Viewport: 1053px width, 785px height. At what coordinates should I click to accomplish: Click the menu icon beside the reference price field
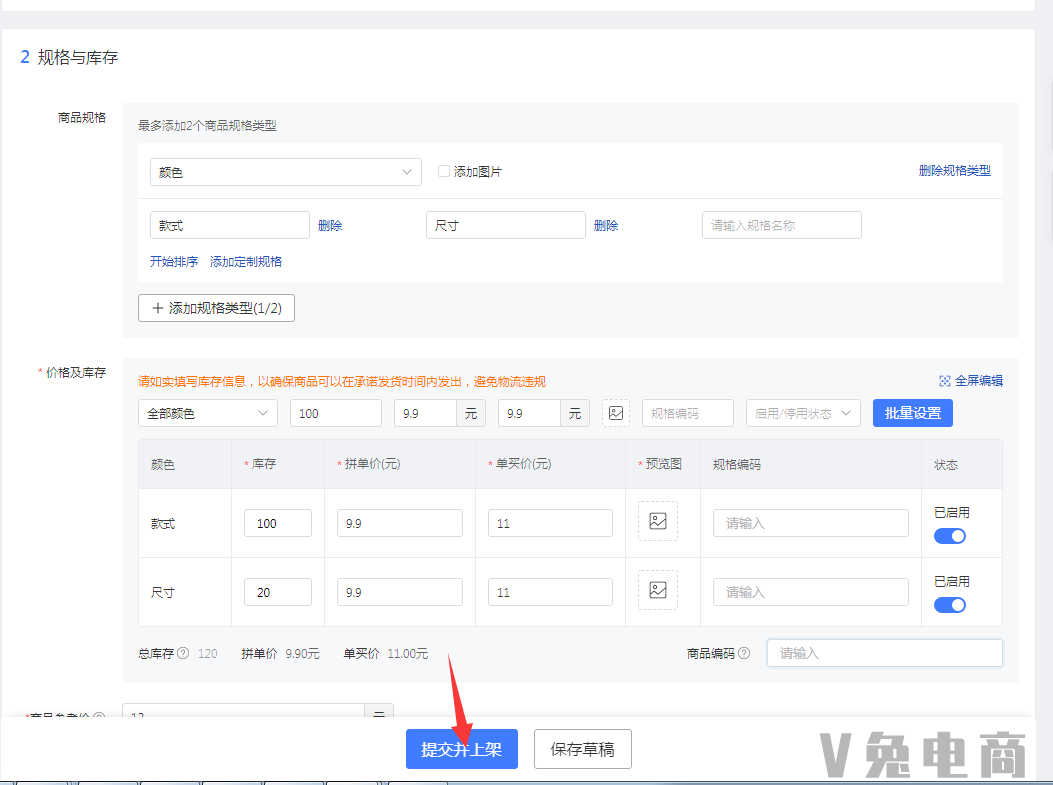[376, 715]
